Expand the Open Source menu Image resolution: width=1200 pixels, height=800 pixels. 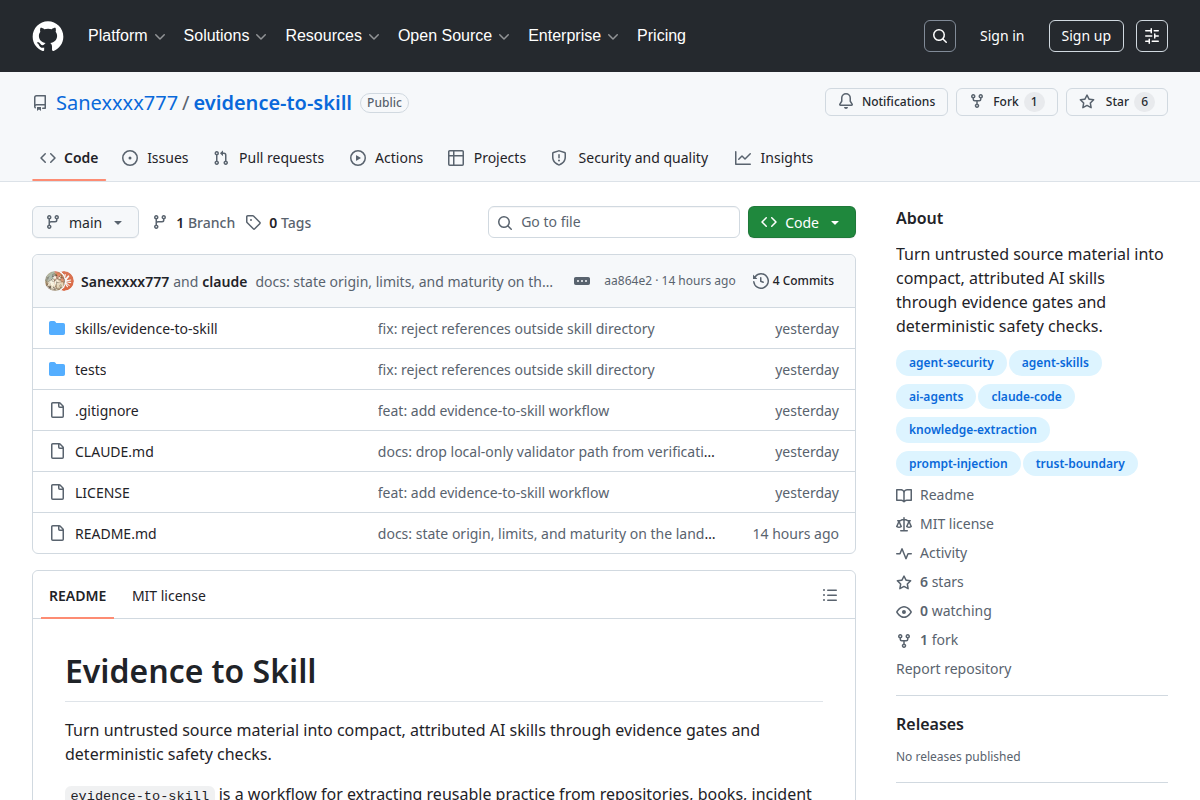click(x=454, y=36)
